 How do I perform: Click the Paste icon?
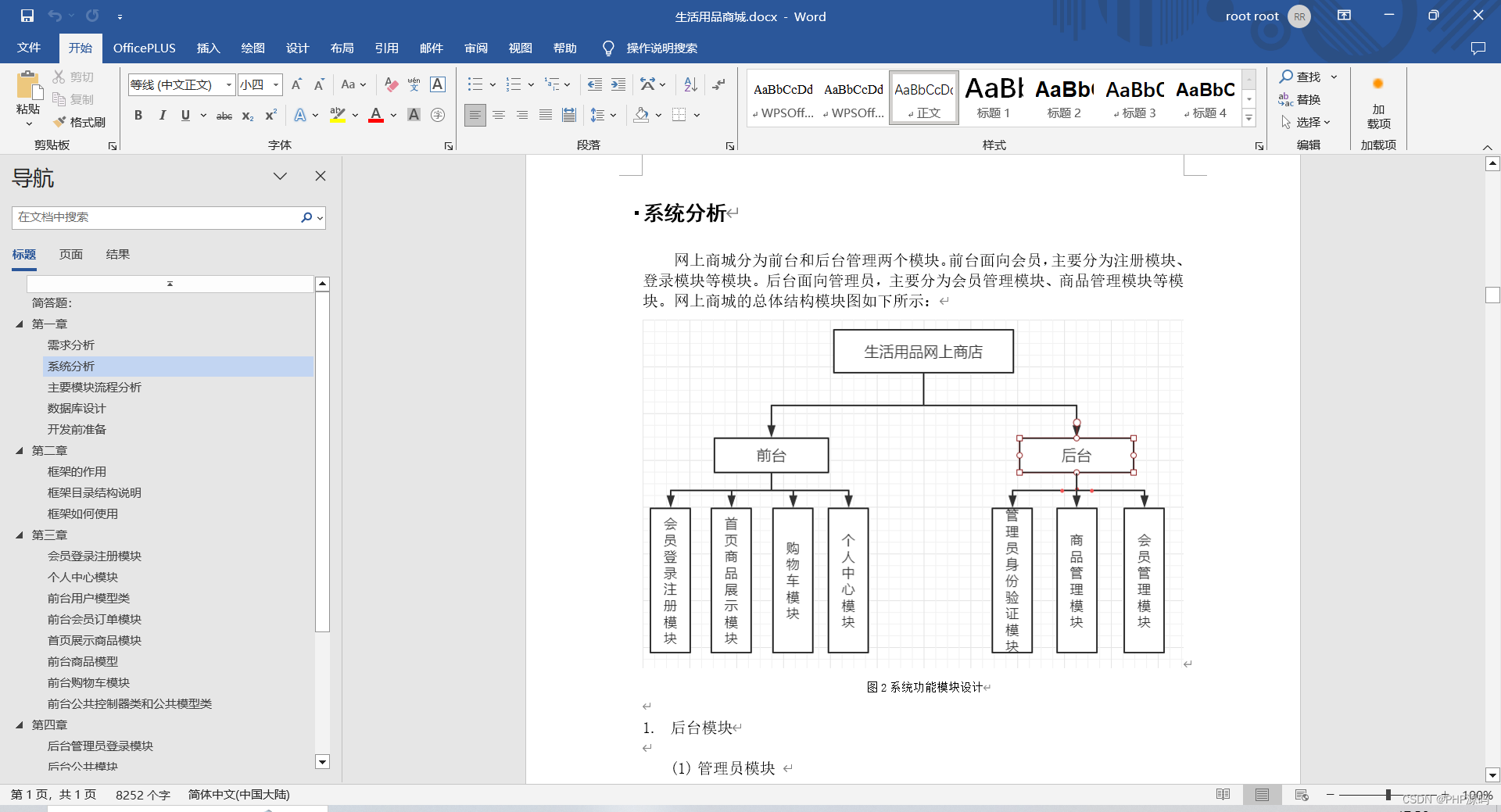coord(28,86)
